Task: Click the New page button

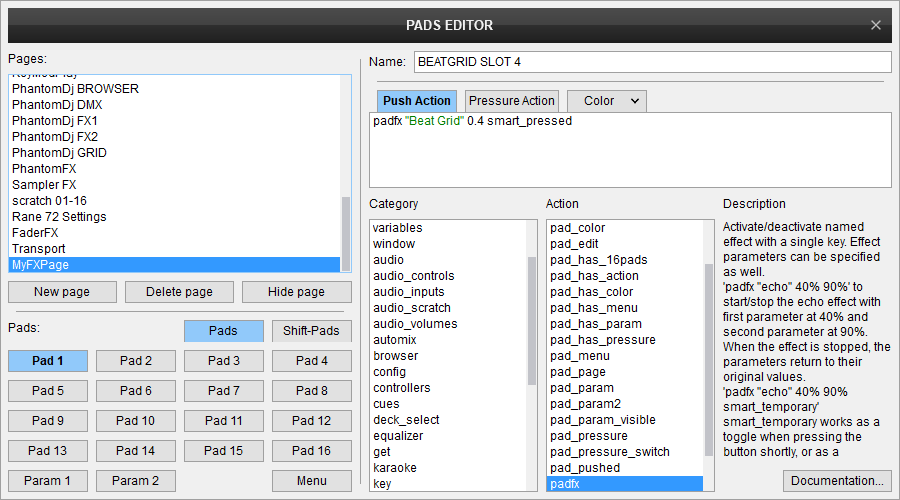Action: point(62,292)
